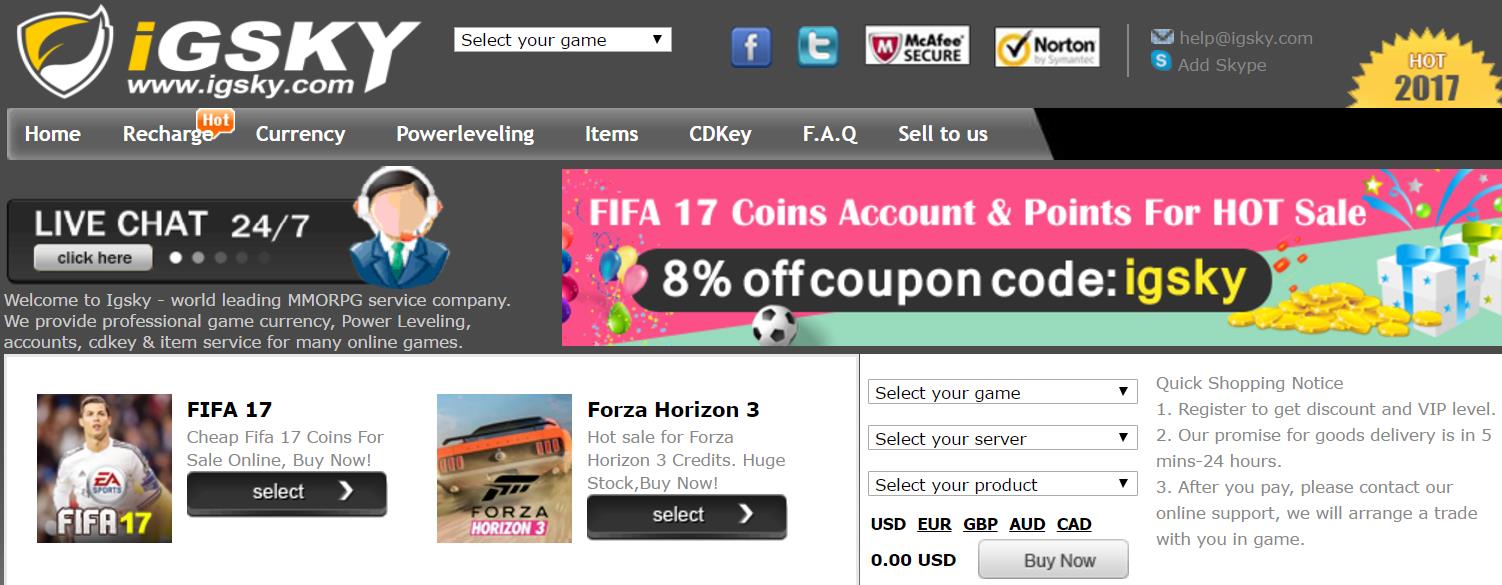
Task: Click the Skype icon beside Add Skype
Action: pyautogui.click(x=1161, y=61)
